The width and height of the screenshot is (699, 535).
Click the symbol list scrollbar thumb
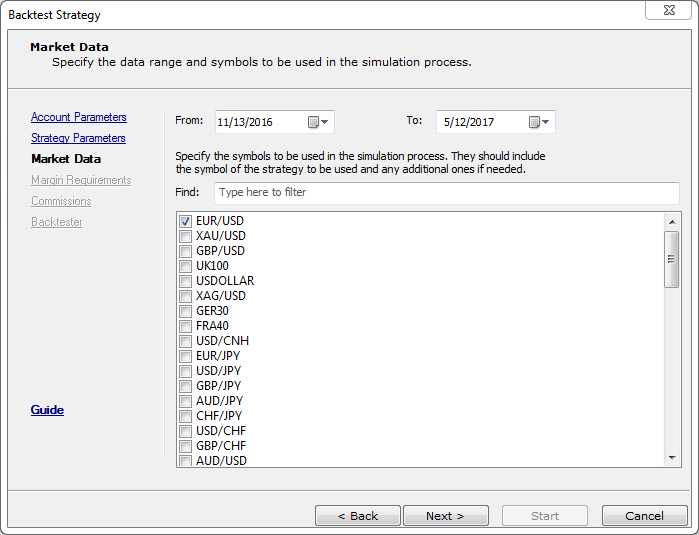671,259
